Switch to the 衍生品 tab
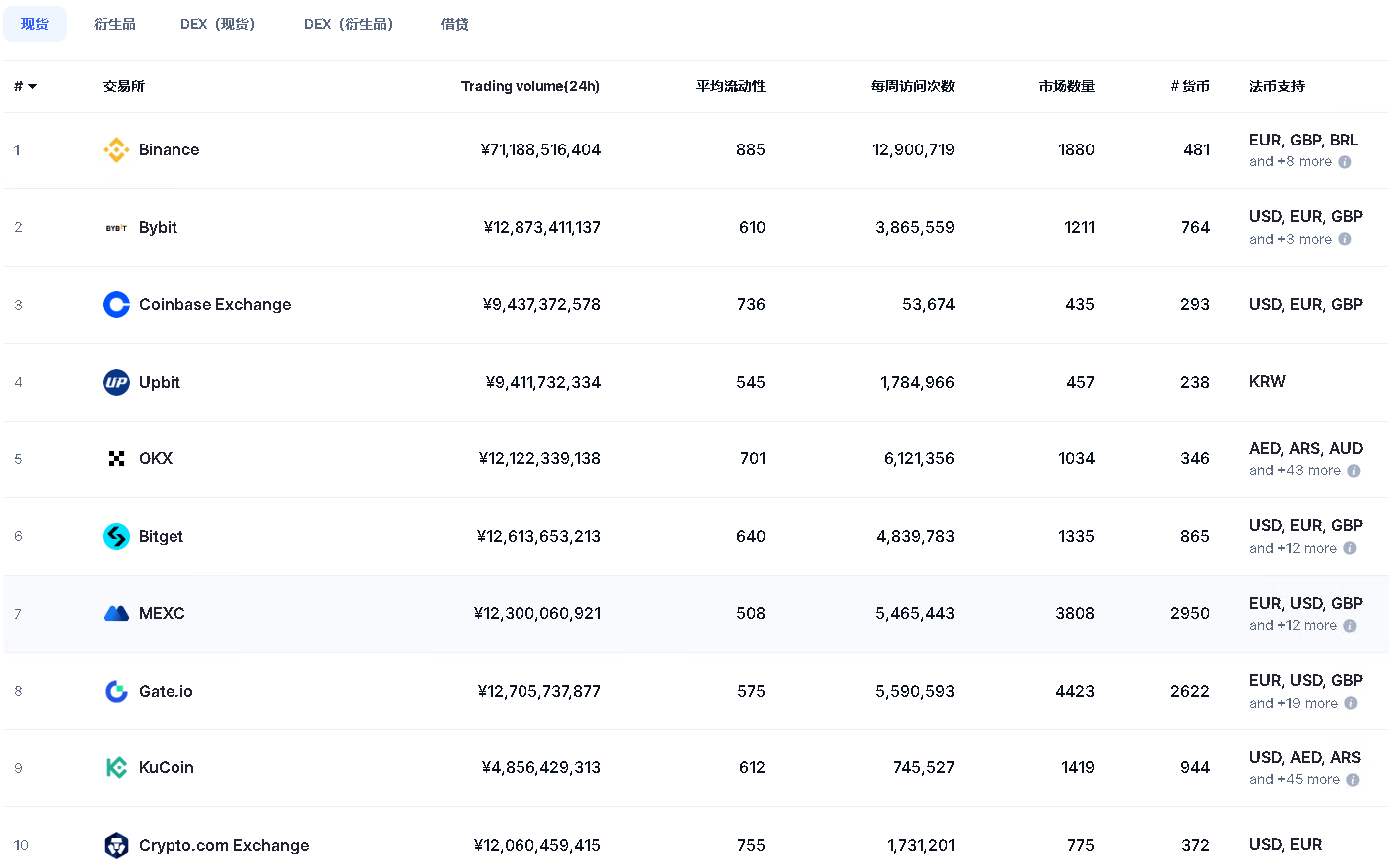The height and width of the screenshot is (868, 1389). click(x=115, y=24)
